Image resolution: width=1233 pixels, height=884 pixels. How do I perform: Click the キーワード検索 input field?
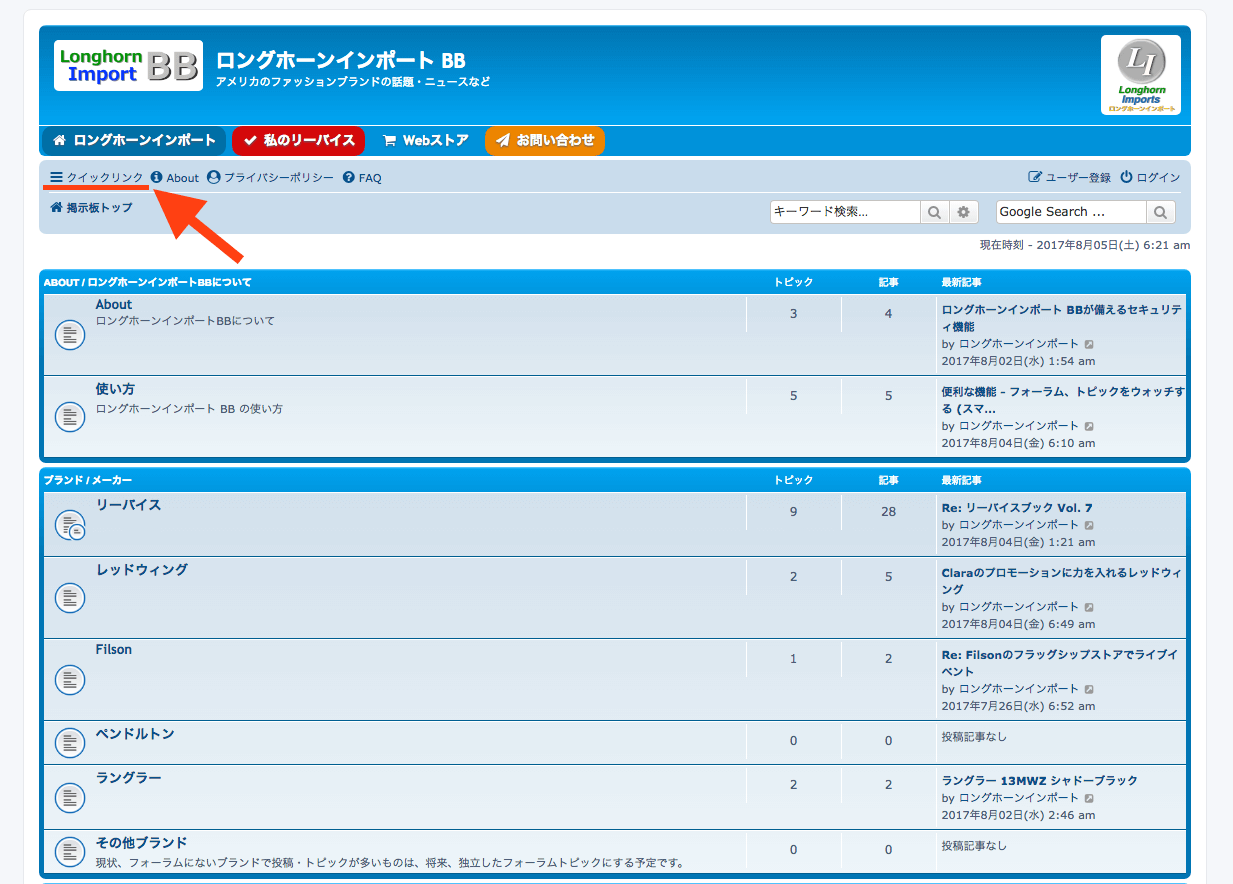click(x=845, y=212)
